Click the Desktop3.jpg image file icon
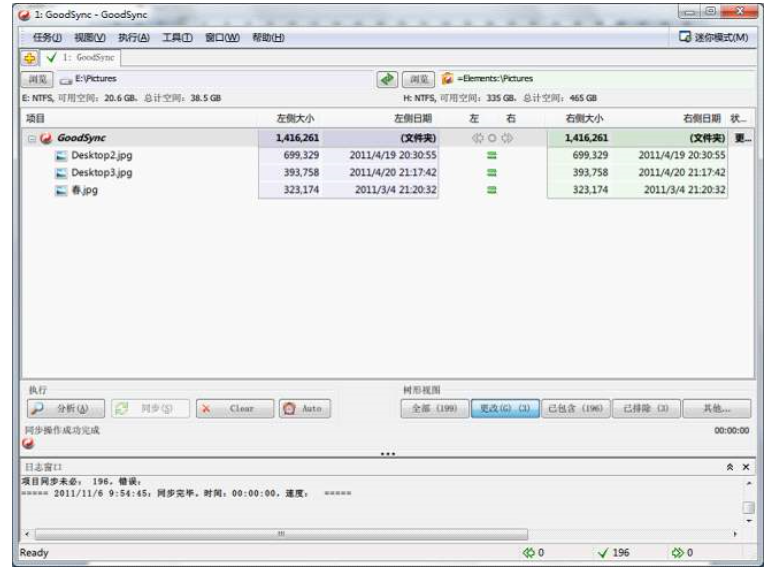This screenshot has height=569, width=771. [61, 173]
